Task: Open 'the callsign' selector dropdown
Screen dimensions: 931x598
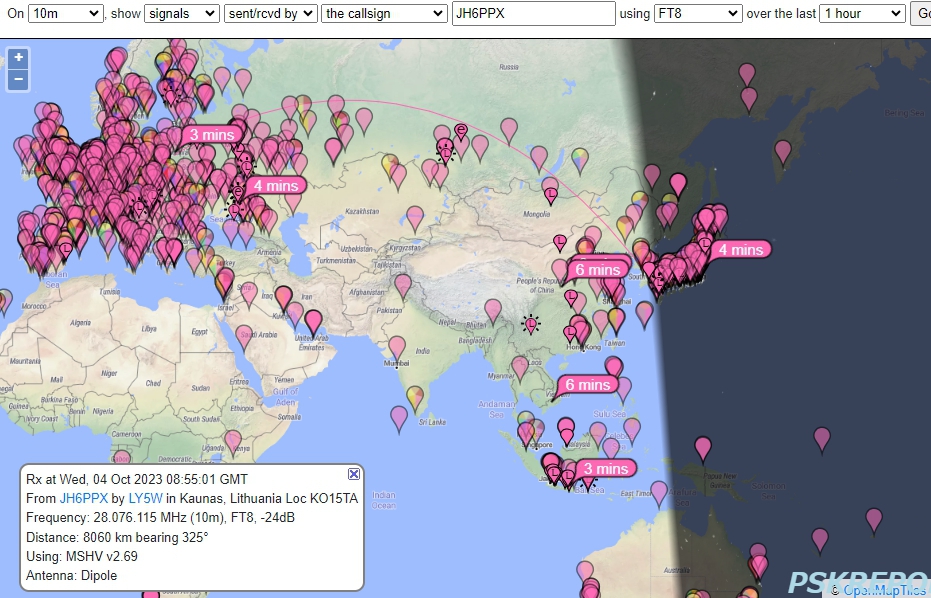Action: click(384, 13)
